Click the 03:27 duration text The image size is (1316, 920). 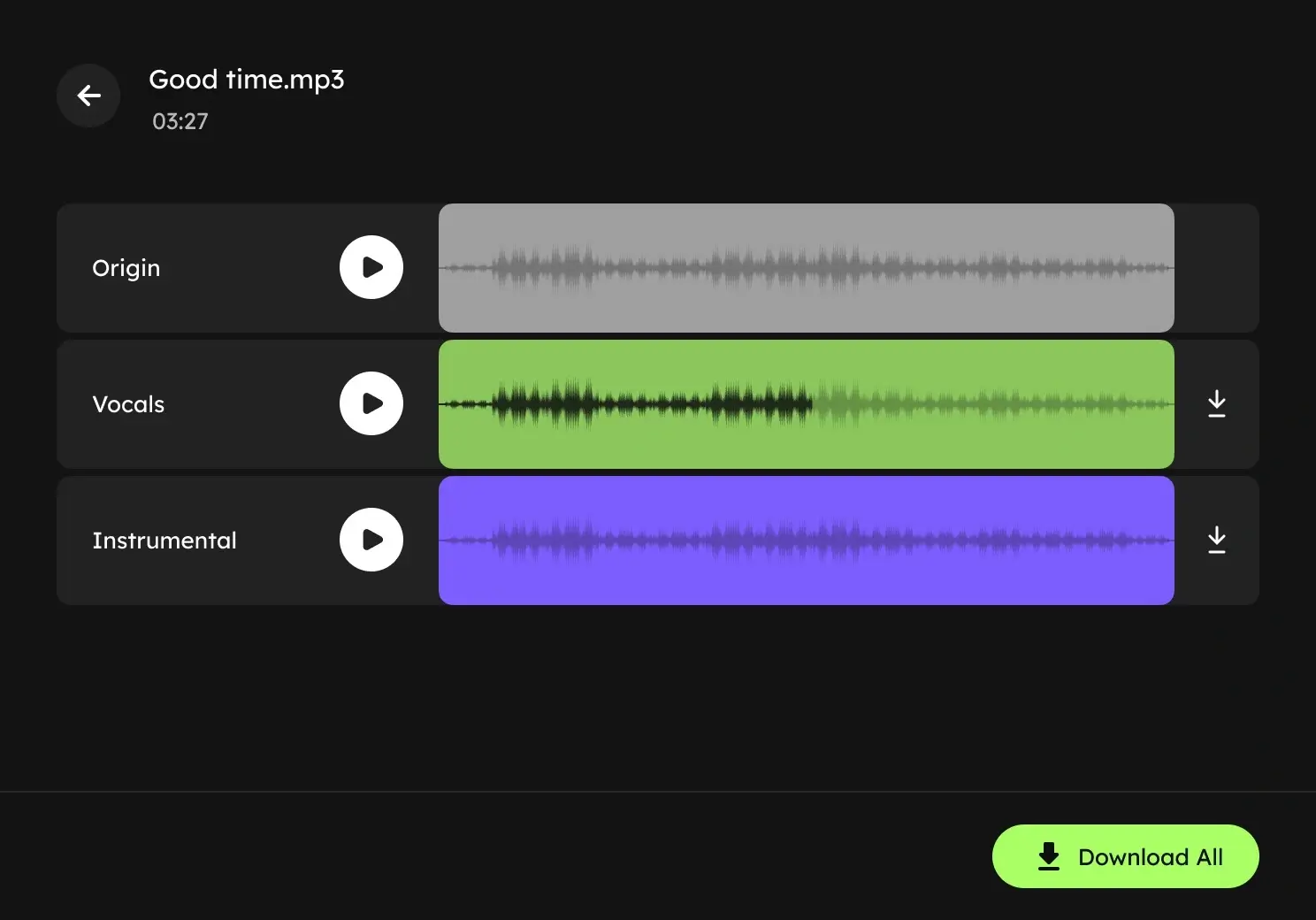tap(180, 121)
